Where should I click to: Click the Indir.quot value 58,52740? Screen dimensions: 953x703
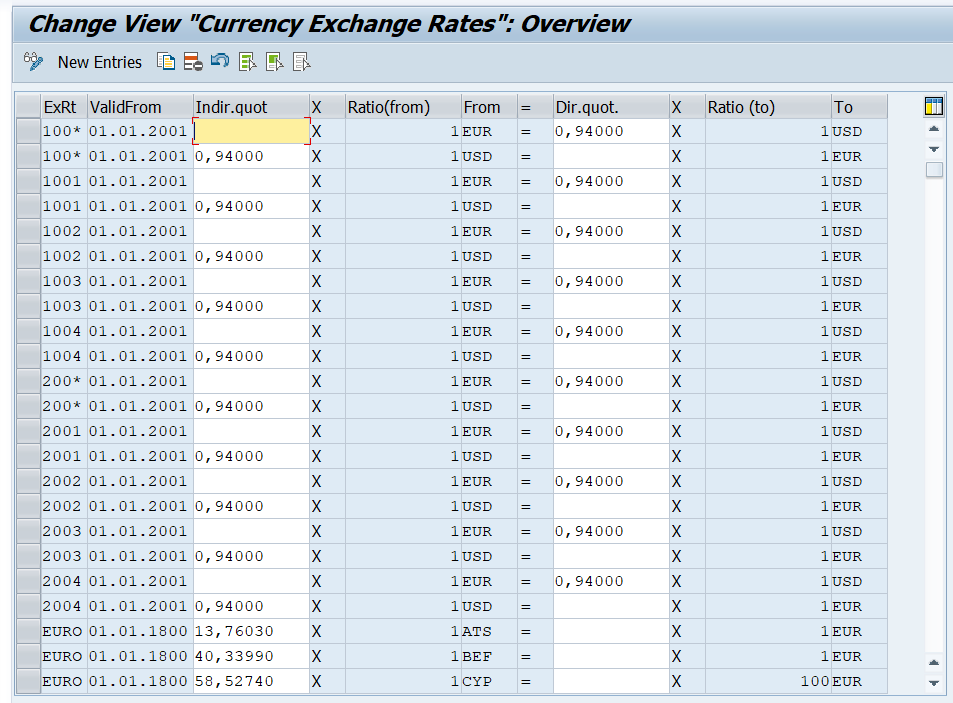(252, 681)
